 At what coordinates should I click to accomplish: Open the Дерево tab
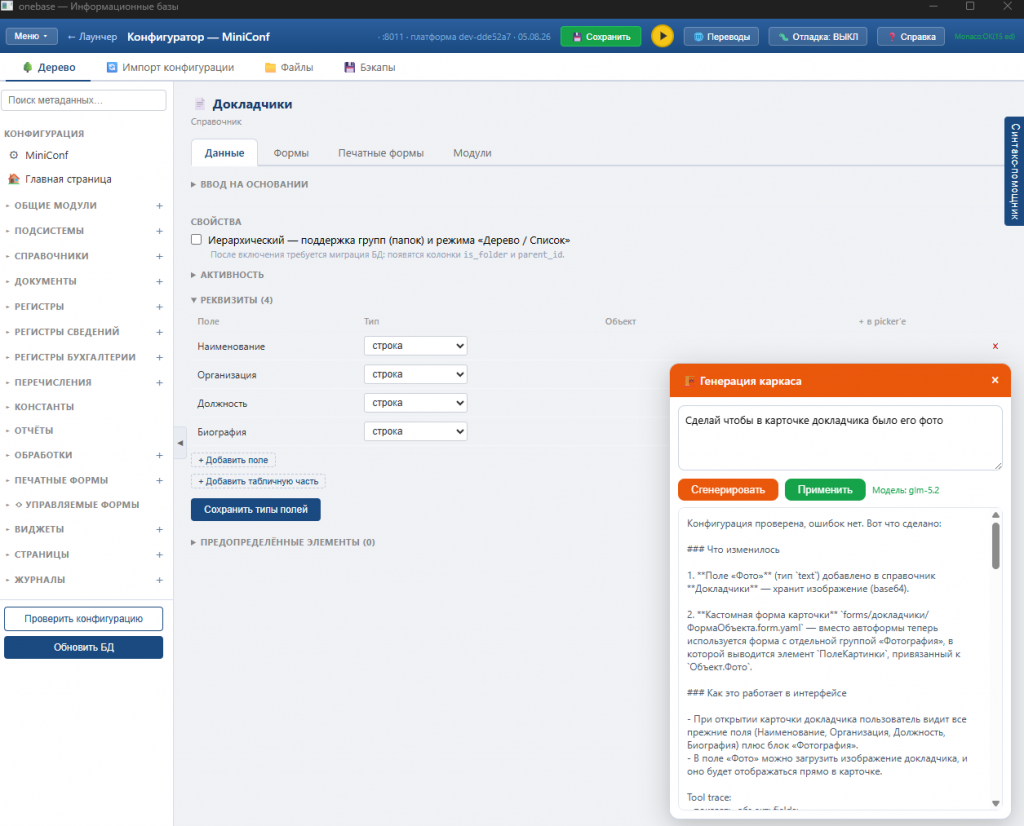click(49, 67)
